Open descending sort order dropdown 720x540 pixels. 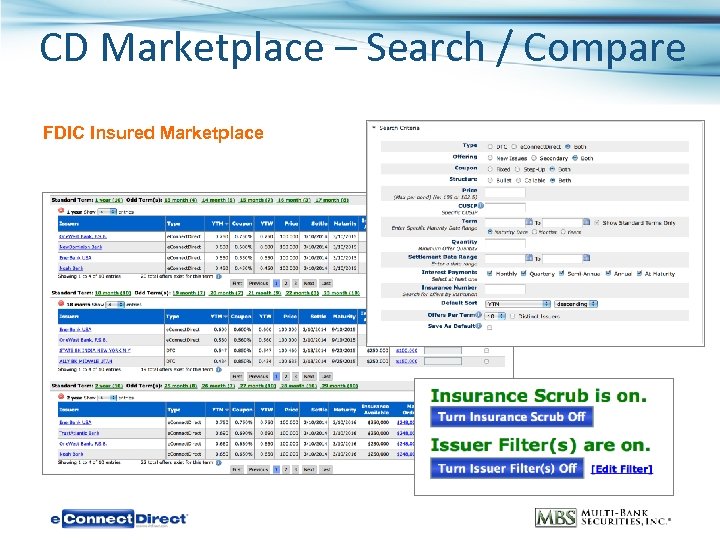[576, 304]
